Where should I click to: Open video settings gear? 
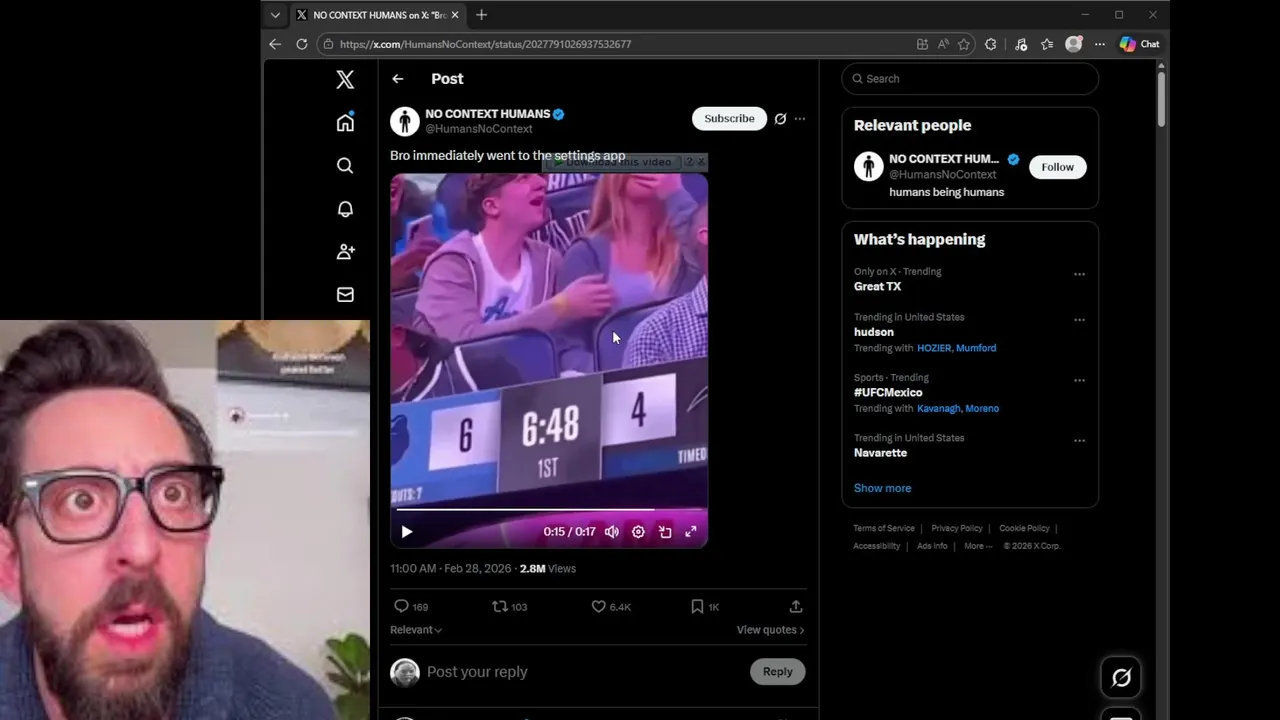pos(638,532)
